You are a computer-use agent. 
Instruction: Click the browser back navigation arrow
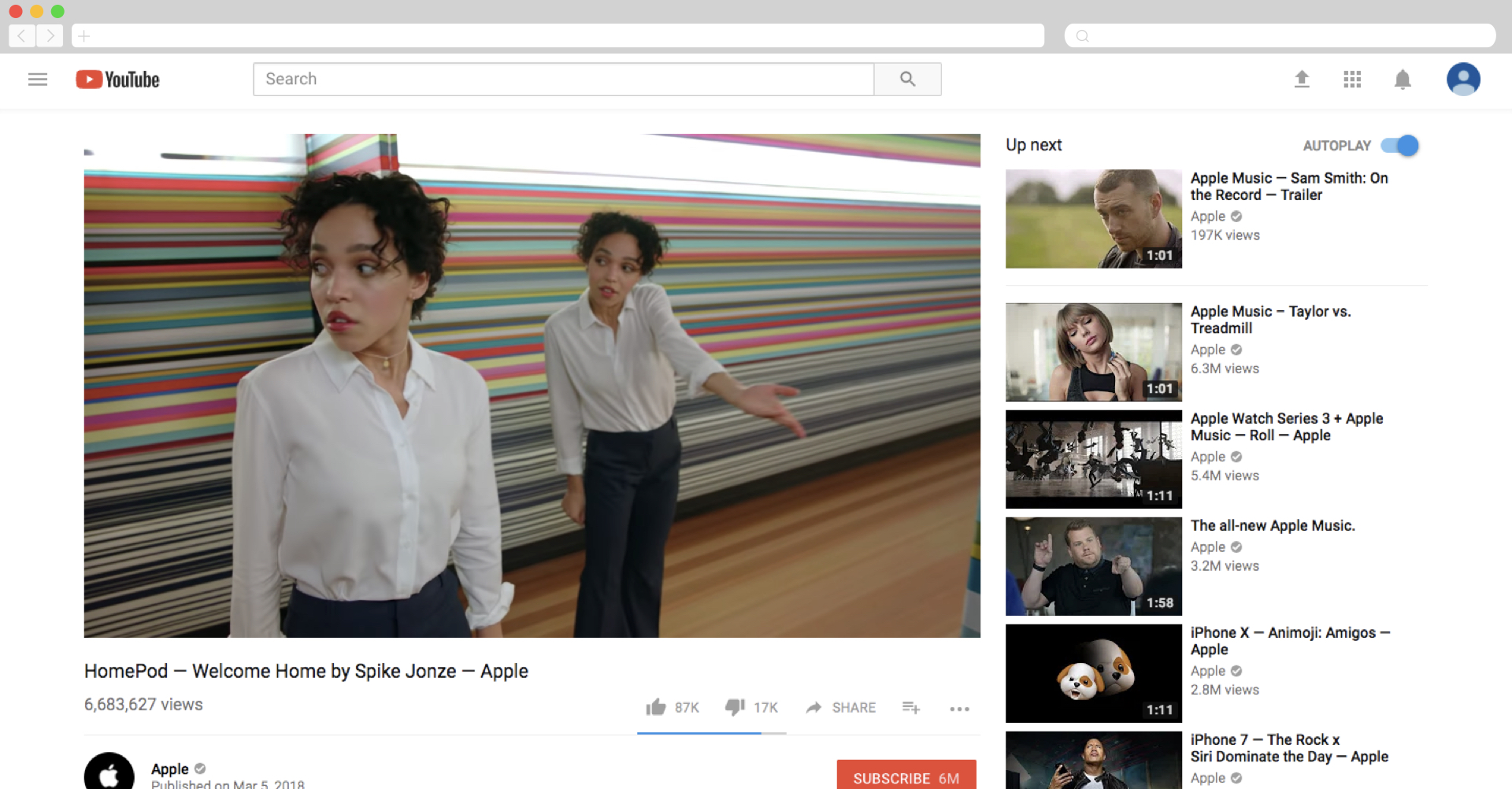21,35
